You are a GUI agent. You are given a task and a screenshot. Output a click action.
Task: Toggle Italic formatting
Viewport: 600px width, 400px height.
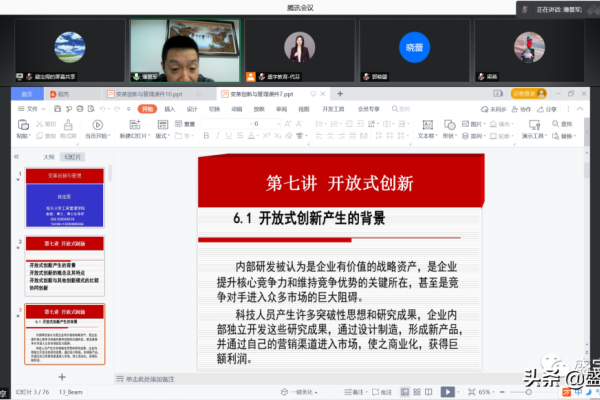[217, 136]
